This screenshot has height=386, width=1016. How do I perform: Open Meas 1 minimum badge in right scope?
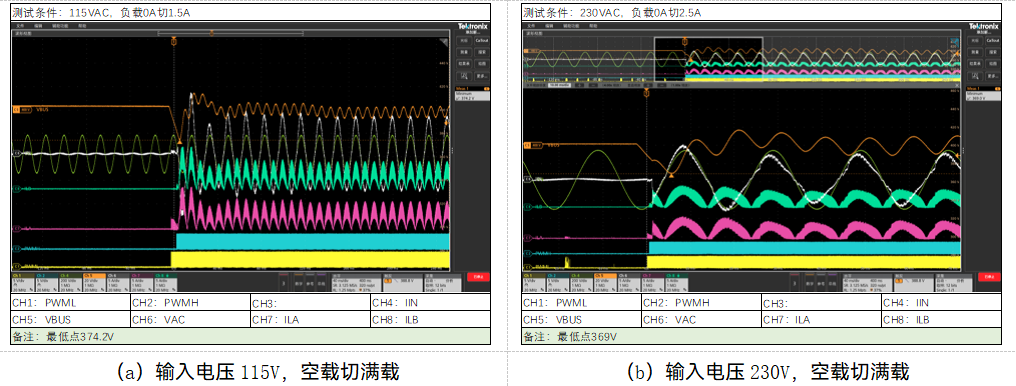984,94
